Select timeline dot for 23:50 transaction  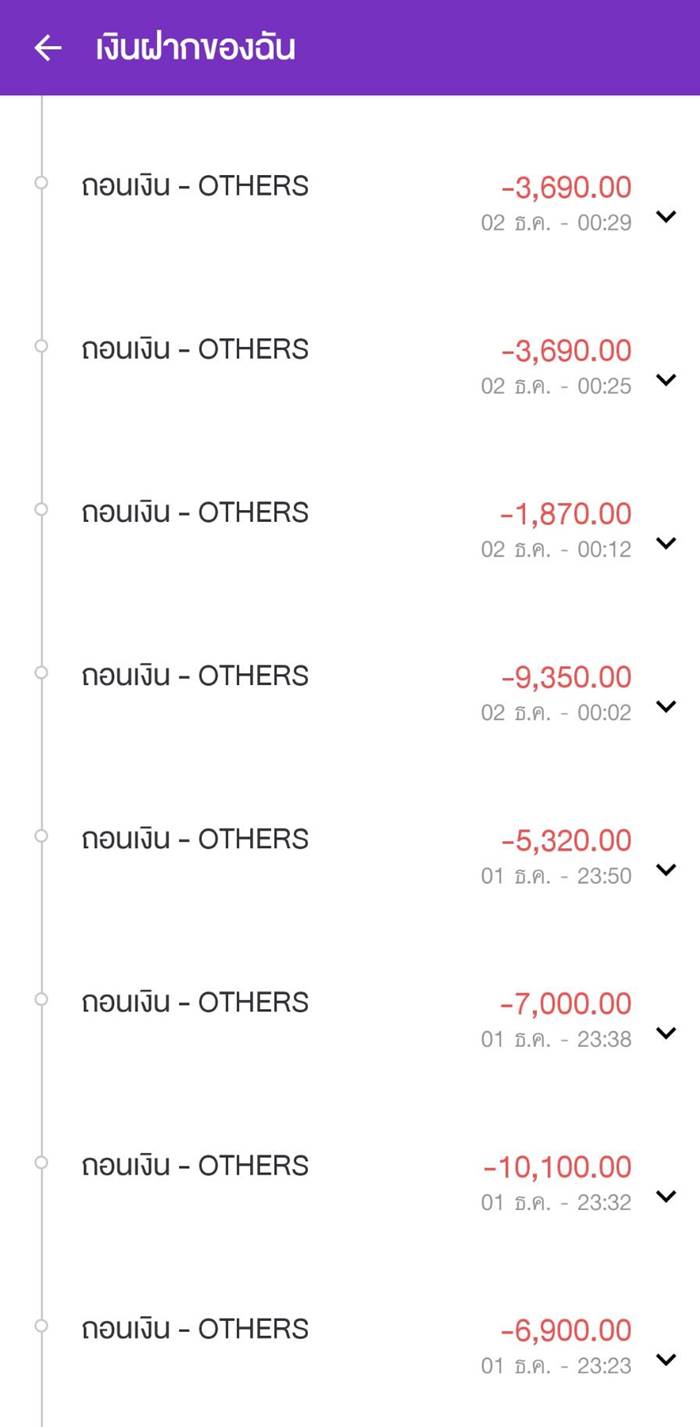pyautogui.click(x=41, y=835)
